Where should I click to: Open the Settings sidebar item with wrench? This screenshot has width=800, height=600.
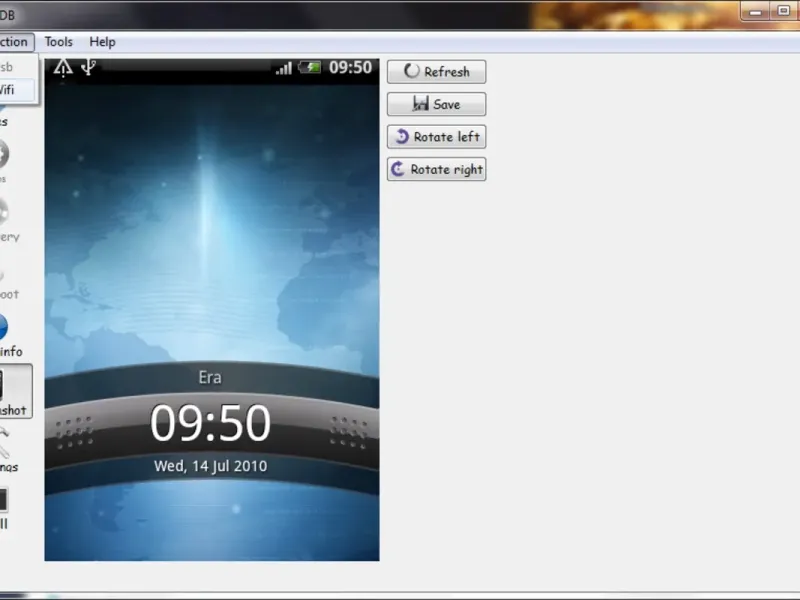(9, 451)
